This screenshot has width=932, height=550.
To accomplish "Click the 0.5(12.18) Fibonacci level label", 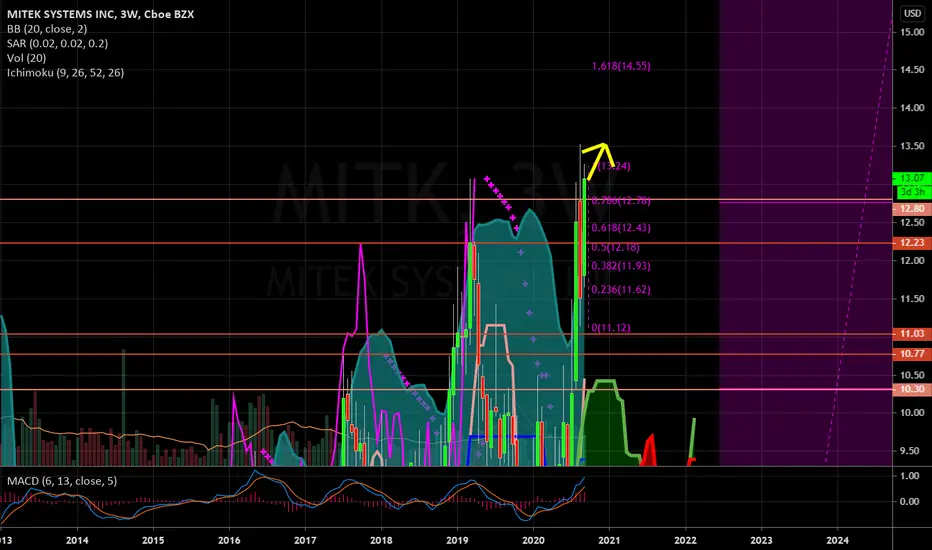I will [615, 247].
